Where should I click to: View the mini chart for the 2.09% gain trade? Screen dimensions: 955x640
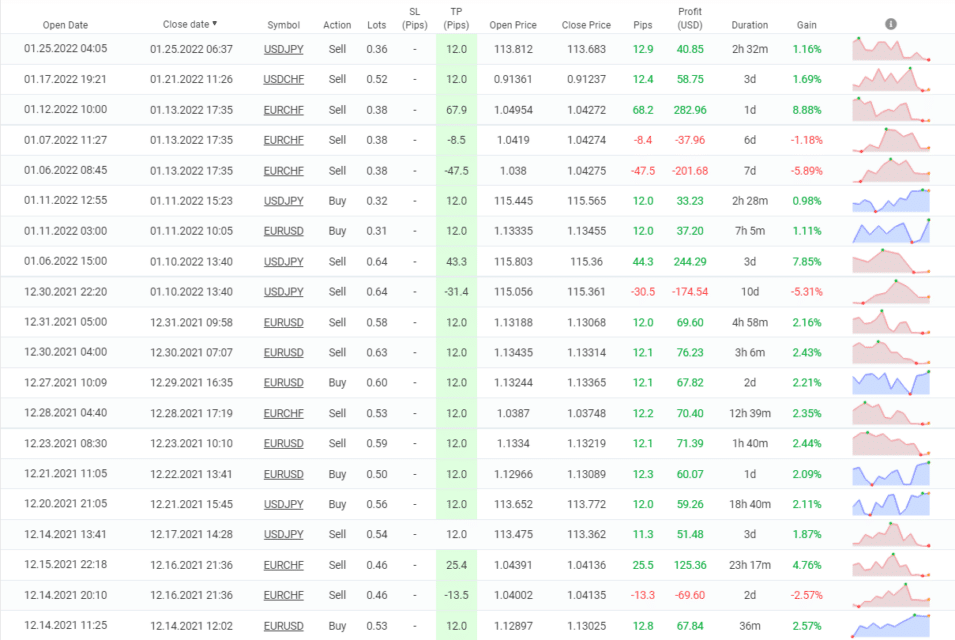(x=890, y=474)
